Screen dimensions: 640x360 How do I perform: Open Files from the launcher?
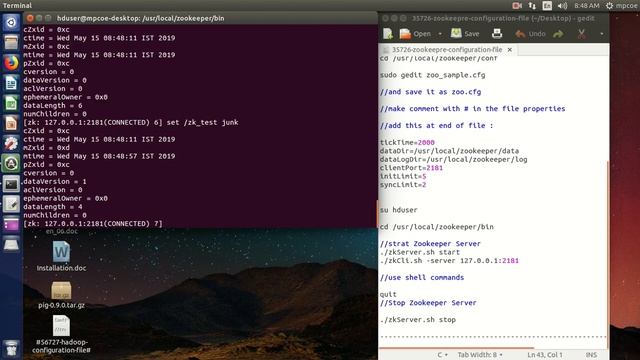[11, 42]
